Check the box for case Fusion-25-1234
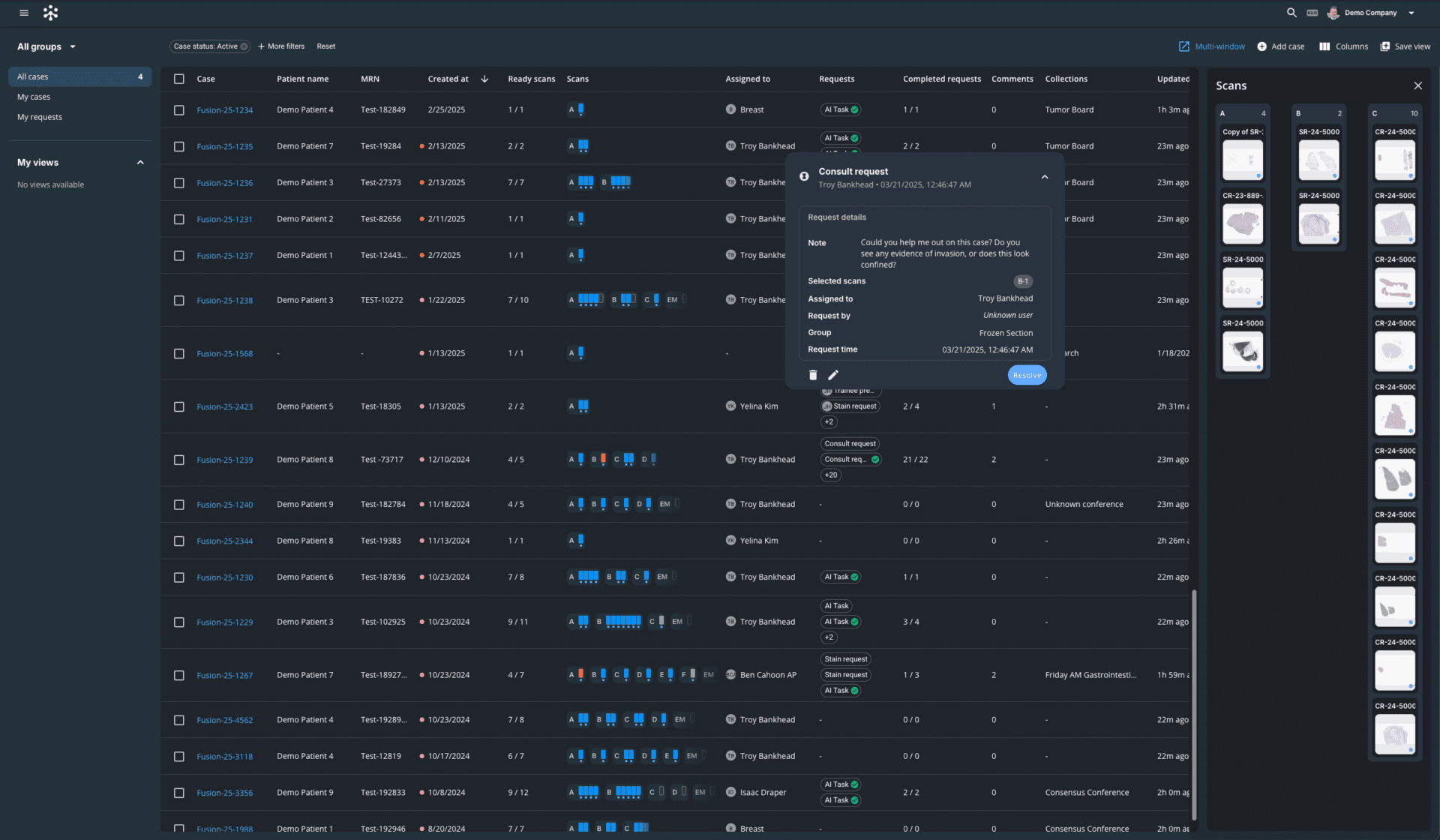 tap(179, 110)
